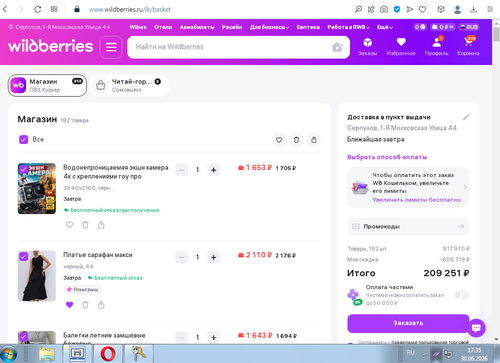The height and width of the screenshot is (363, 500).
Task: Uncheck the Балетки летние замшевые checkbox
Action: pos(23,336)
